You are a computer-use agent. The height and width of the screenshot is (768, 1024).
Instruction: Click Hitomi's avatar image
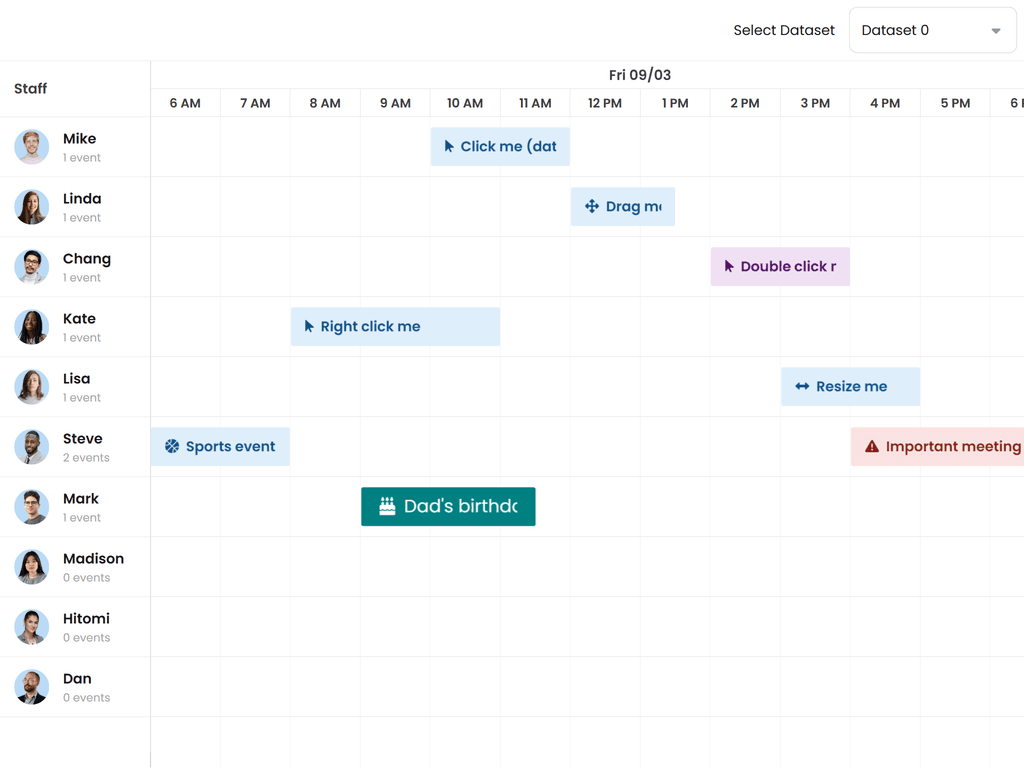click(x=32, y=627)
